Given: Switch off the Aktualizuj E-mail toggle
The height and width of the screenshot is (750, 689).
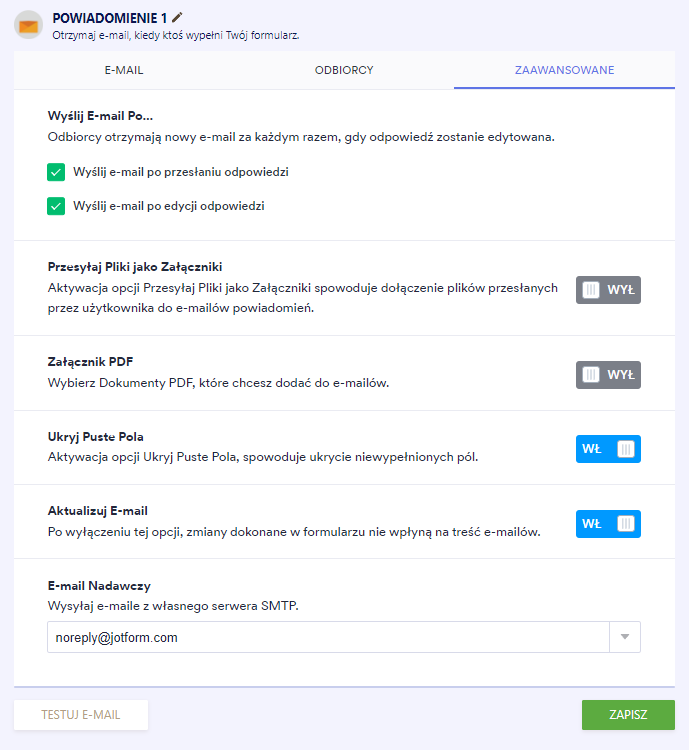Looking at the screenshot, I should [608, 523].
